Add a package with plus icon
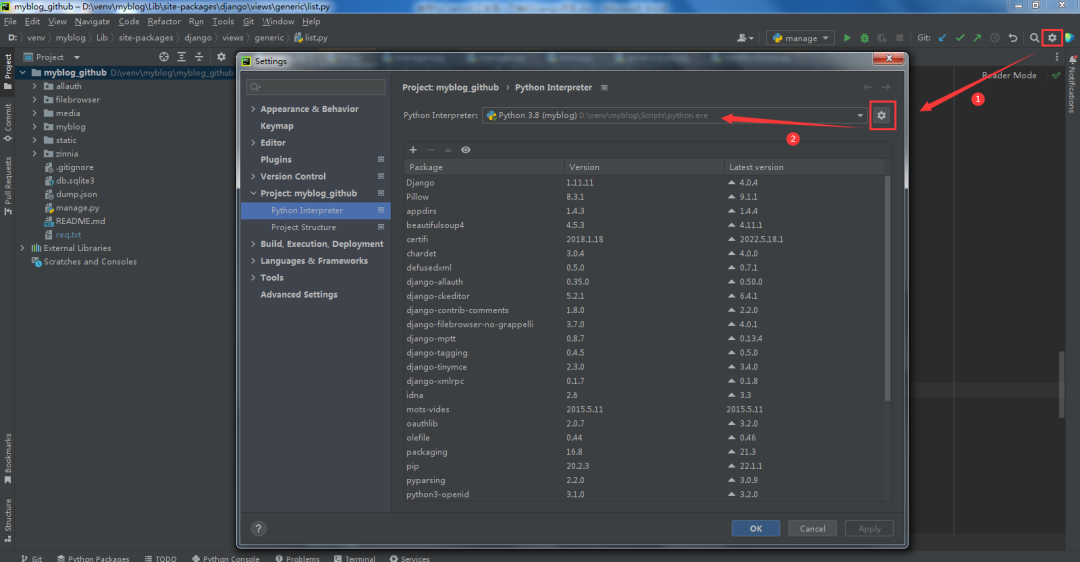This screenshot has width=1080, height=562. (413, 149)
